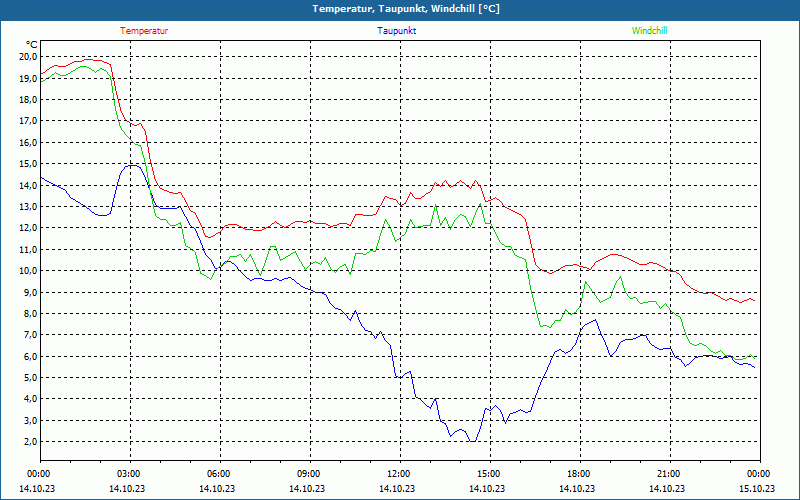The image size is (800, 500).
Task: Click the 03:00 time label
Action: tap(127, 474)
